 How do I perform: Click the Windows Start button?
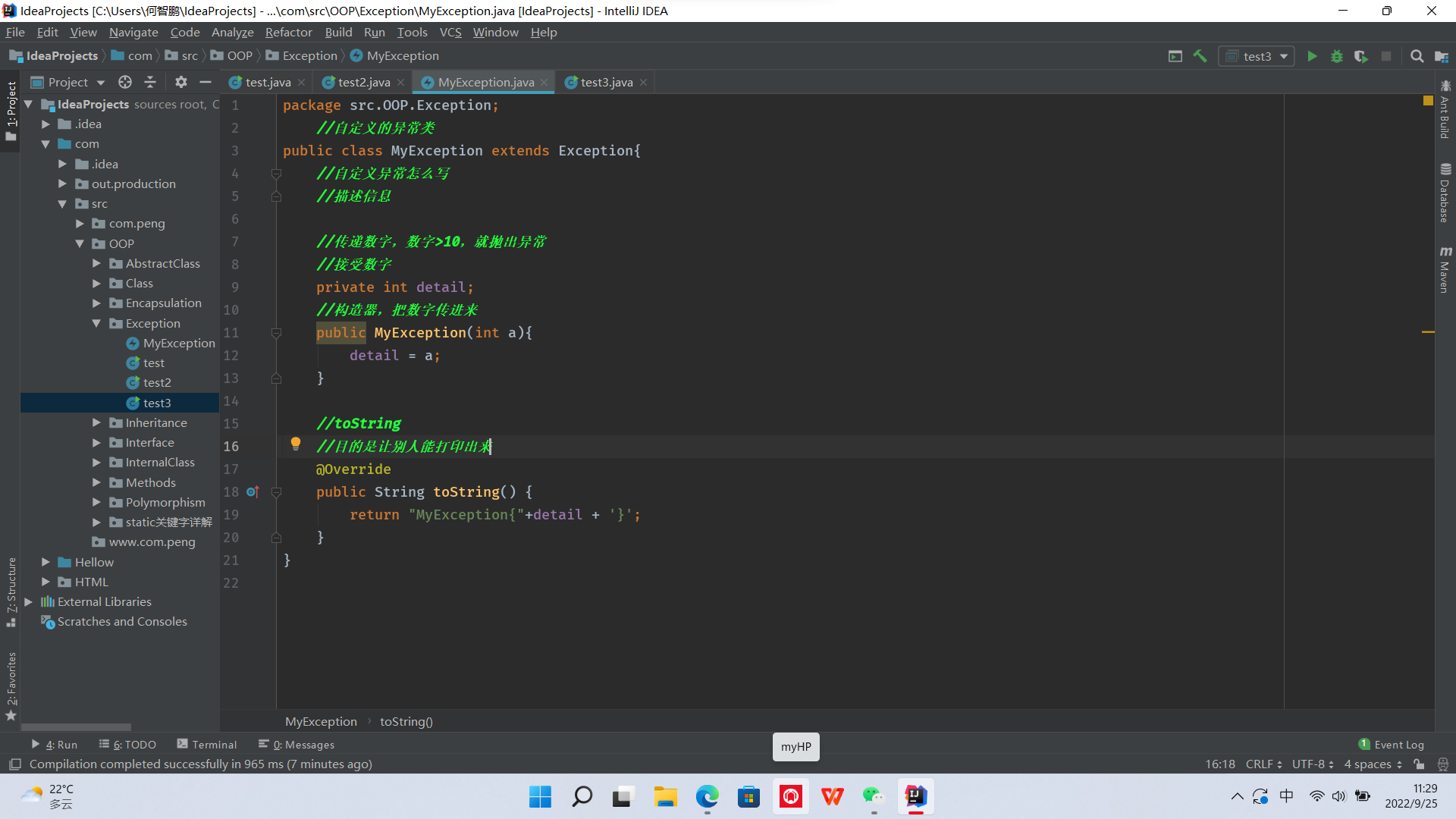point(540,796)
